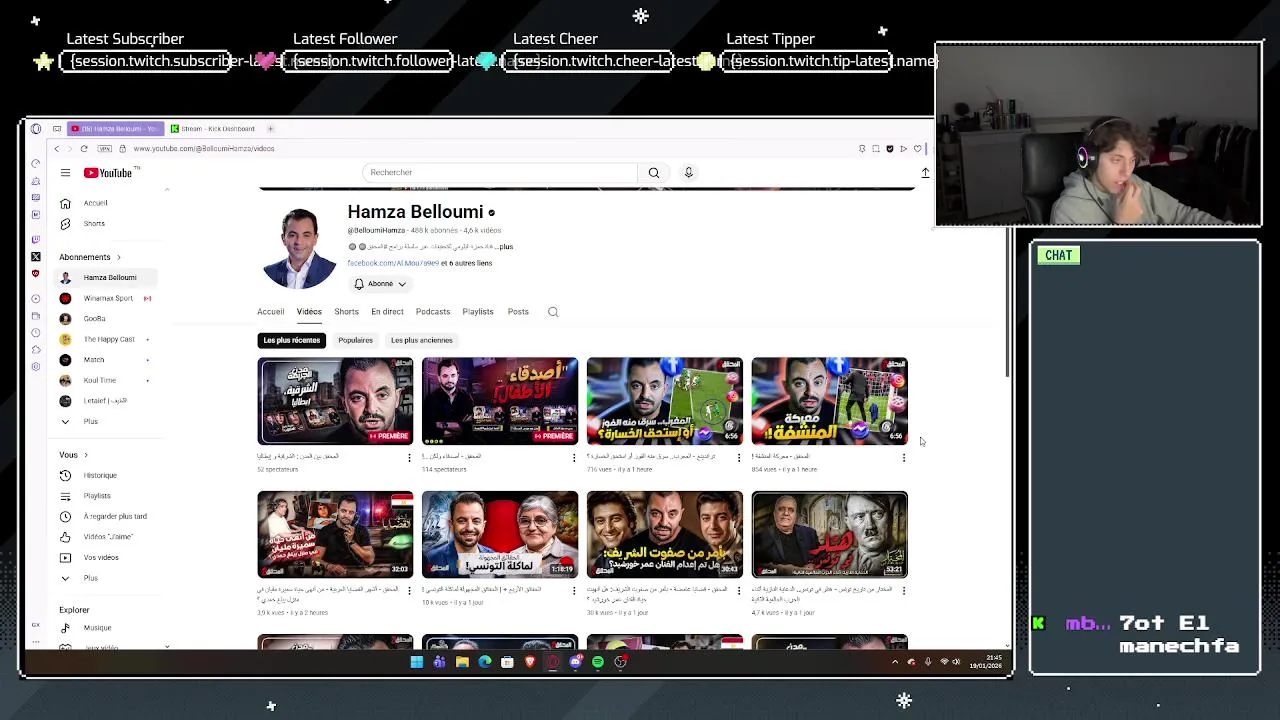Open more options for the 52 spectateurs video
The width and height of the screenshot is (1280, 720).
[x=409, y=458]
